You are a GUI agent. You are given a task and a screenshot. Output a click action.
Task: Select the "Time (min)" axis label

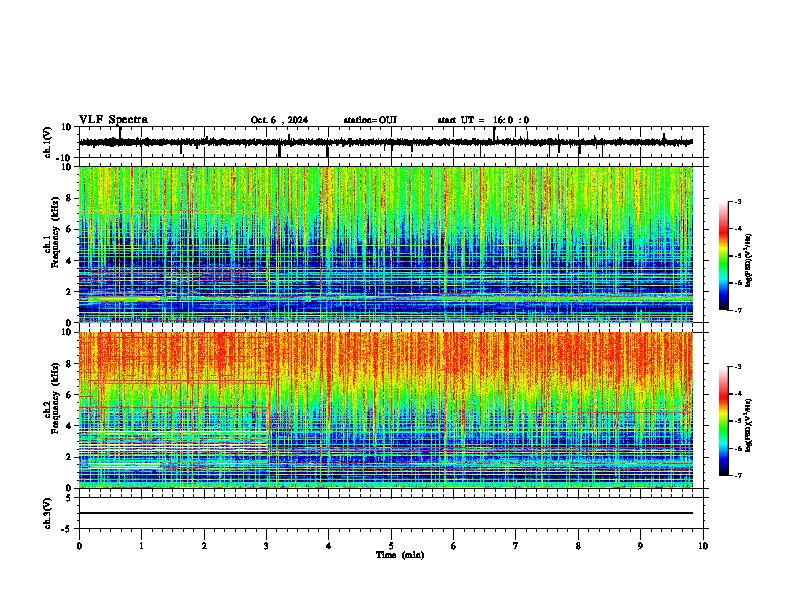point(400,555)
